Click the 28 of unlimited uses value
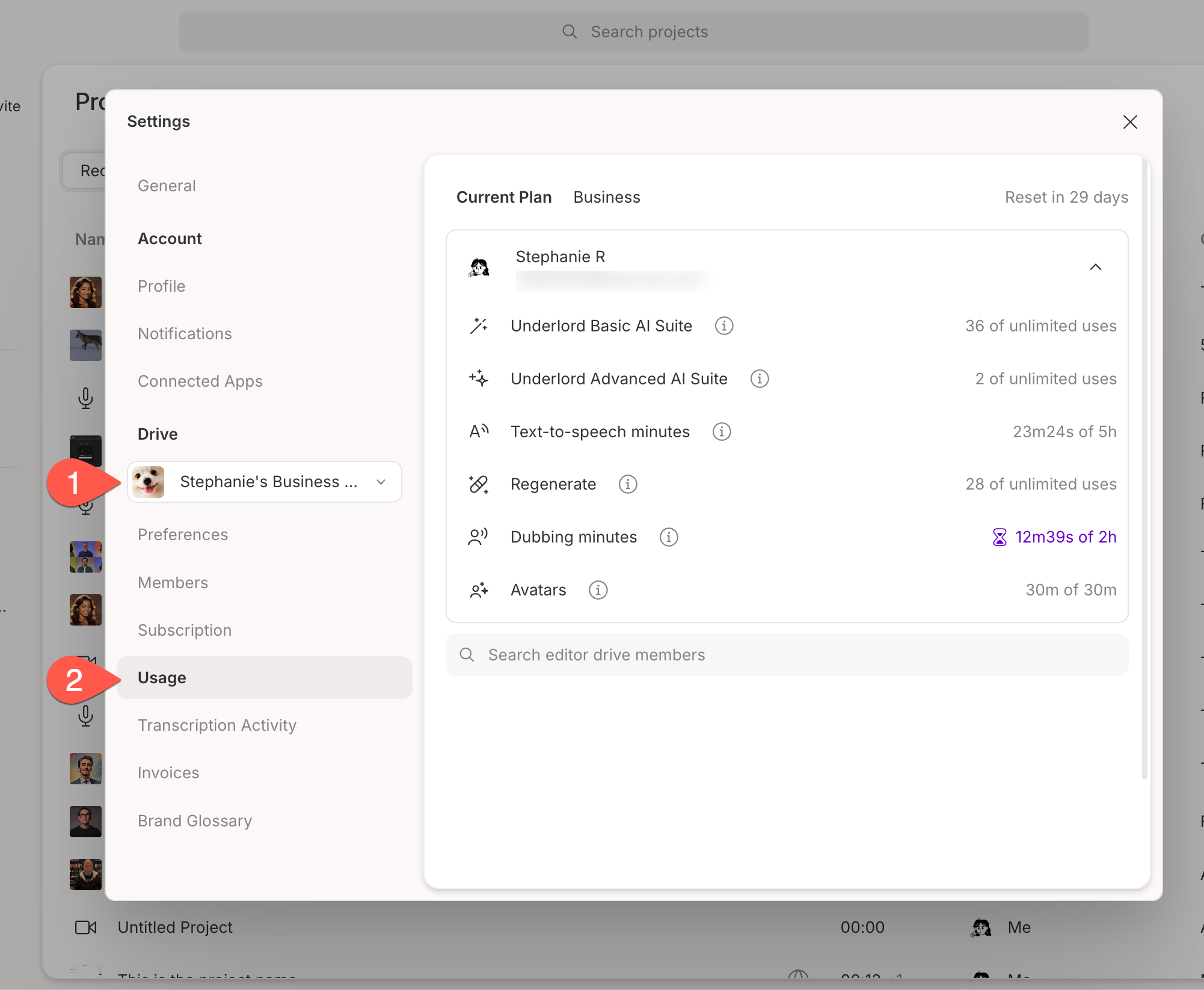 pyautogui.click(x=1041, y=484)
